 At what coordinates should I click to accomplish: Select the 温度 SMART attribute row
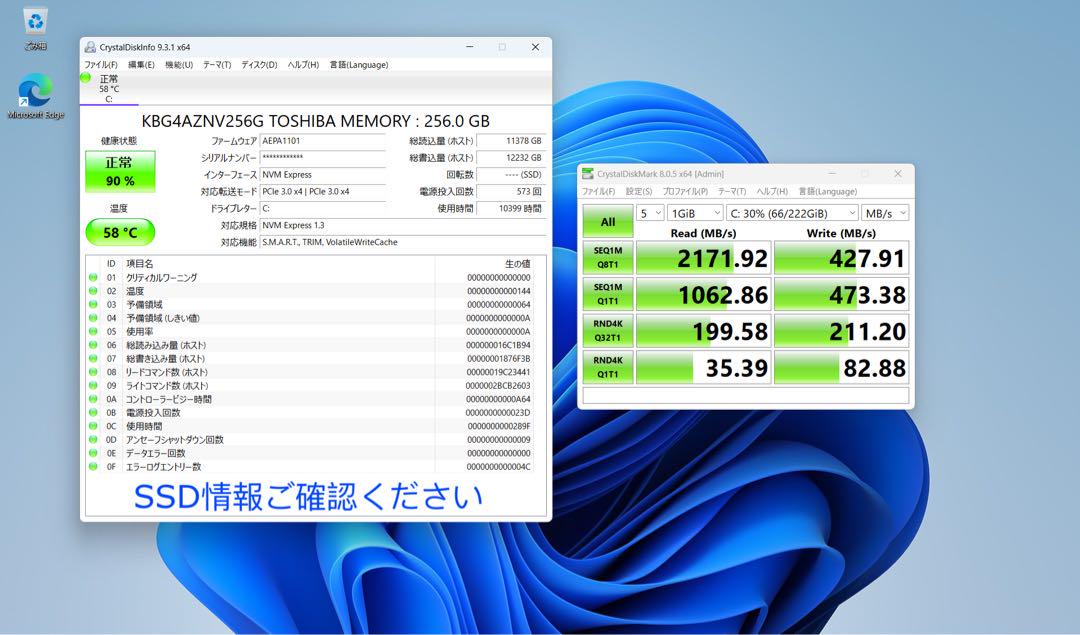tap(310, 291)
